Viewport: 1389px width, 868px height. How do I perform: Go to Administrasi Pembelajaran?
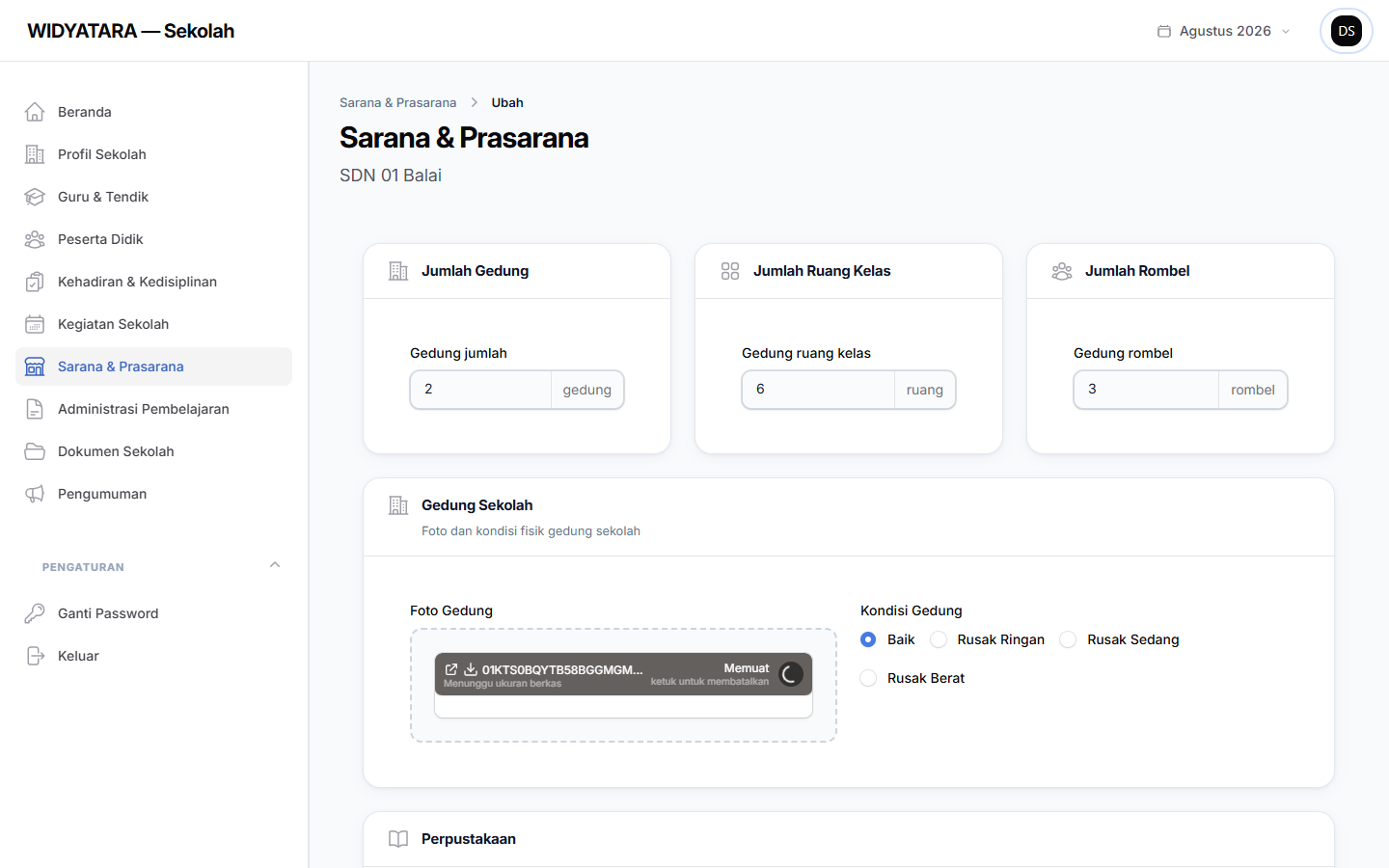(153, 409)
